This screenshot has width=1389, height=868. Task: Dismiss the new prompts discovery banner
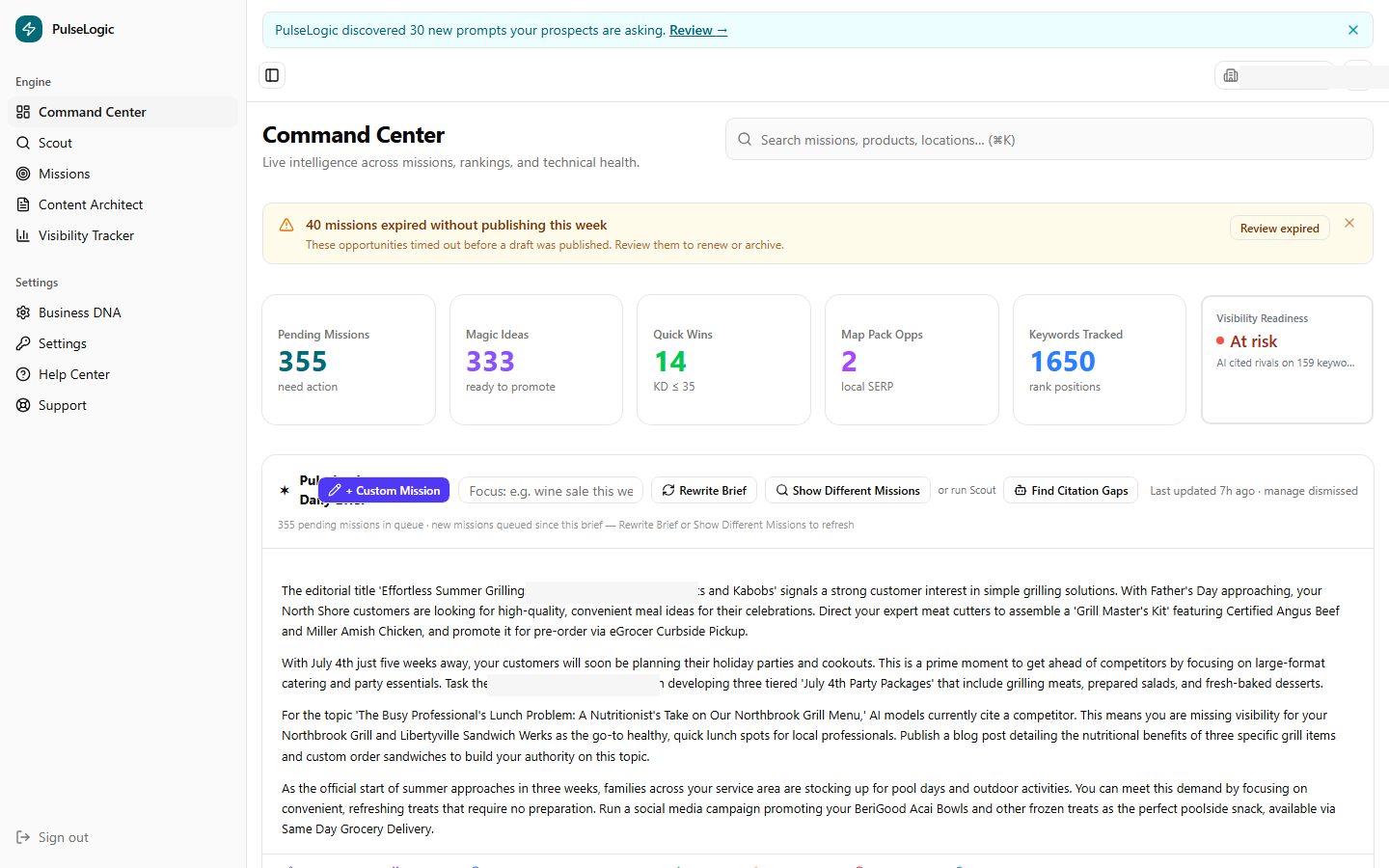pos(1353,30)
